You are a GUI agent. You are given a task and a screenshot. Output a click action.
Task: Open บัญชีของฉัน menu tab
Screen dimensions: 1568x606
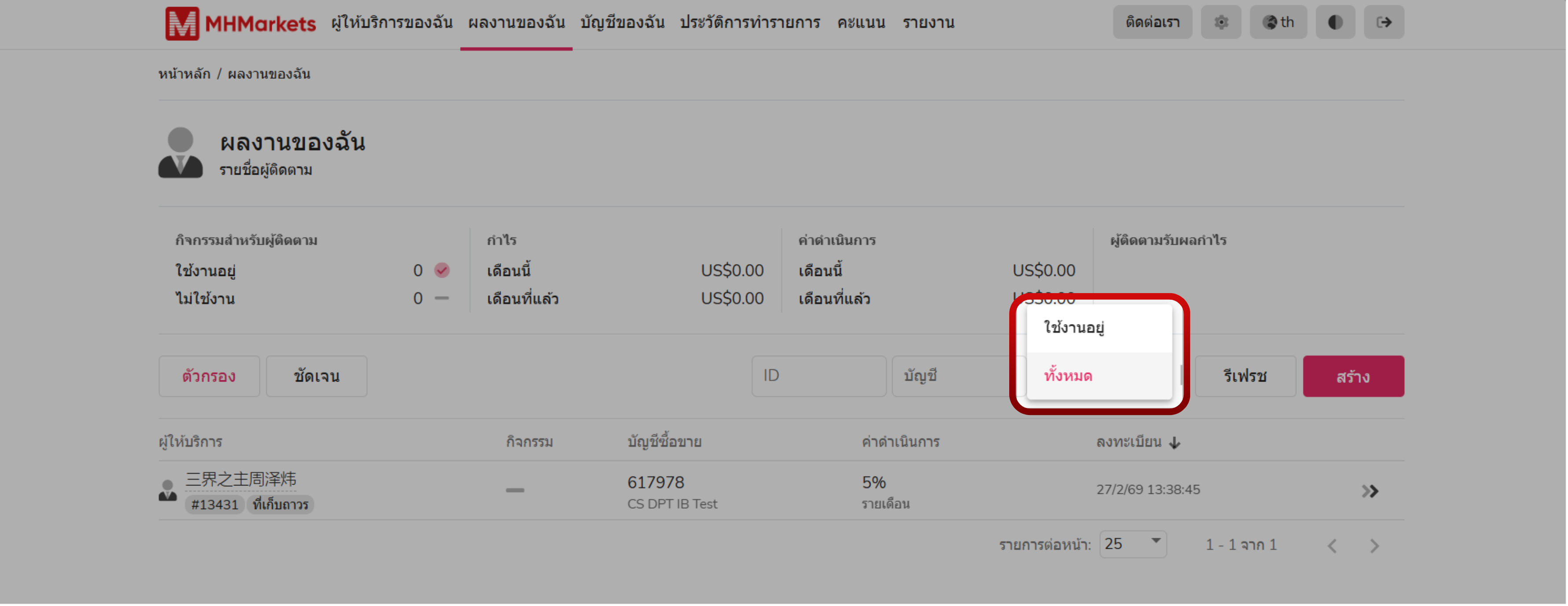pos(622,23)
